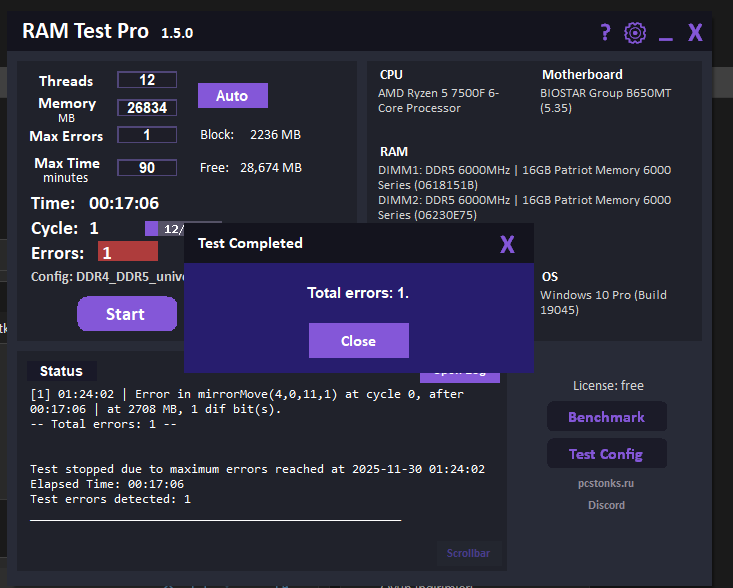Close RAM Test Pro with the top-right X
Viewport: 733px width, 588px height.
point(695,33)
